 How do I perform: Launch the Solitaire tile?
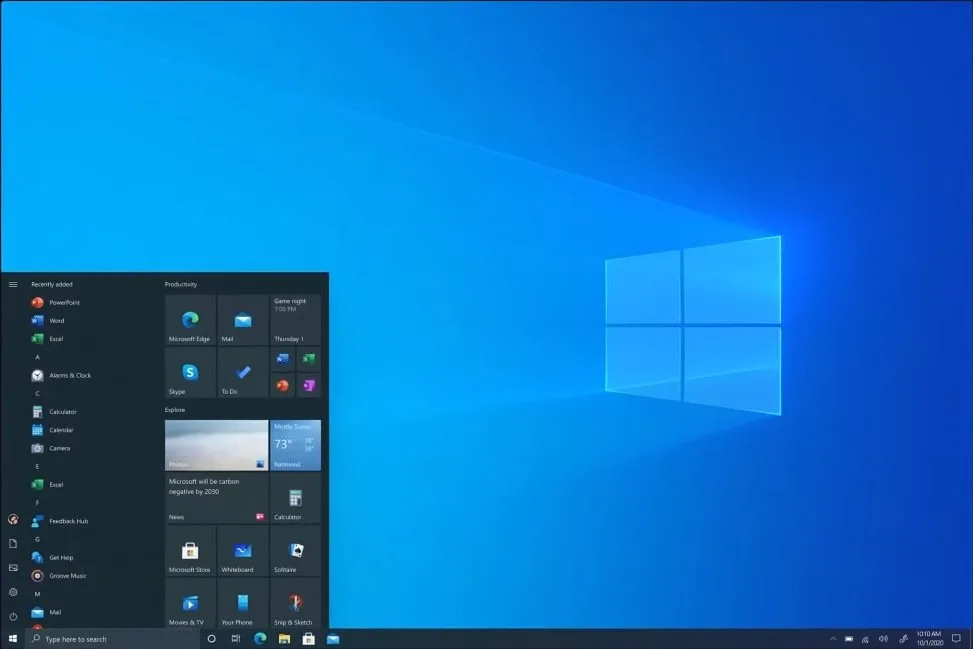(x=295, y=551)
